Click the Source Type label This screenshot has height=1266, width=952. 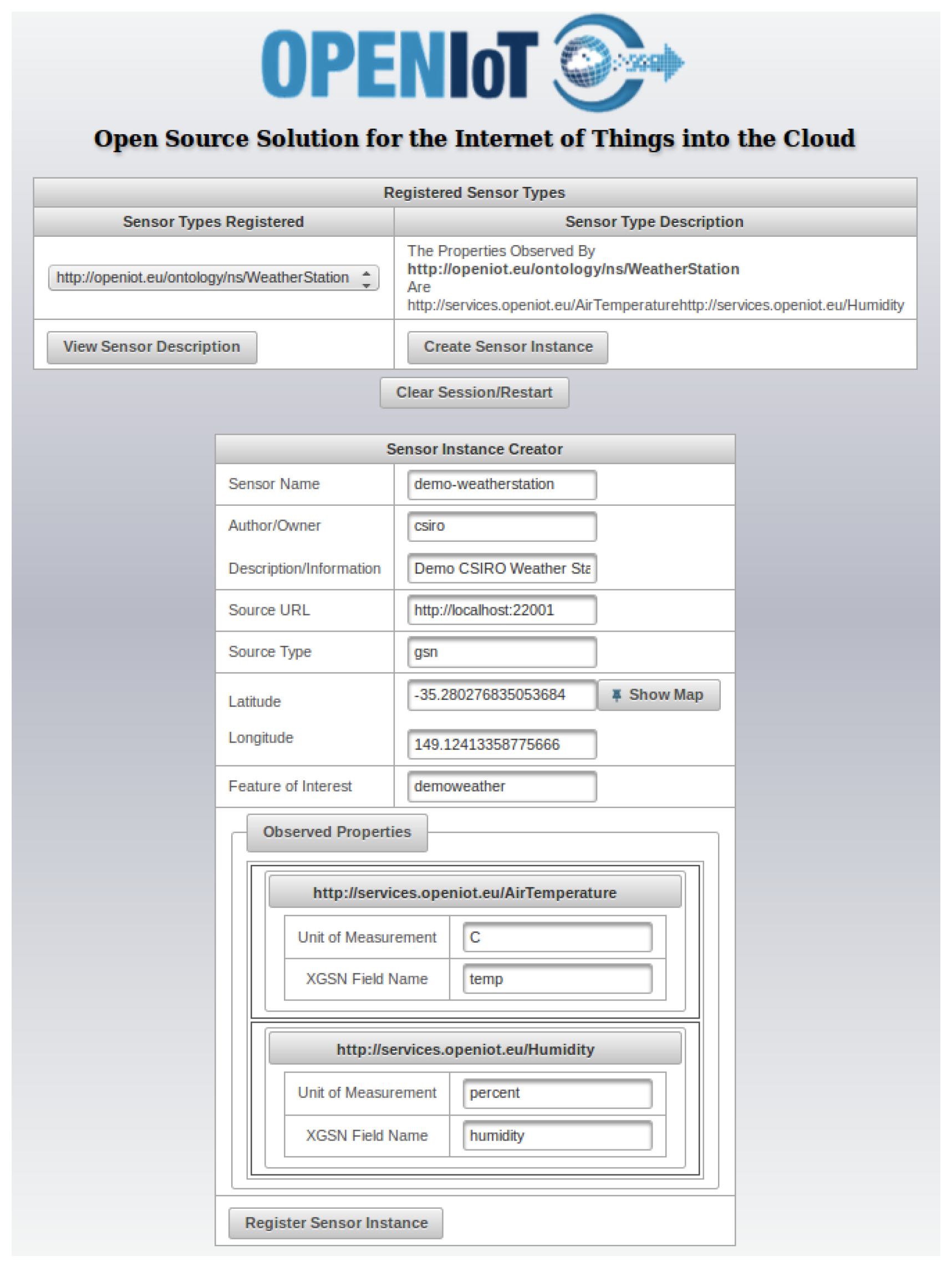point(270,652)
